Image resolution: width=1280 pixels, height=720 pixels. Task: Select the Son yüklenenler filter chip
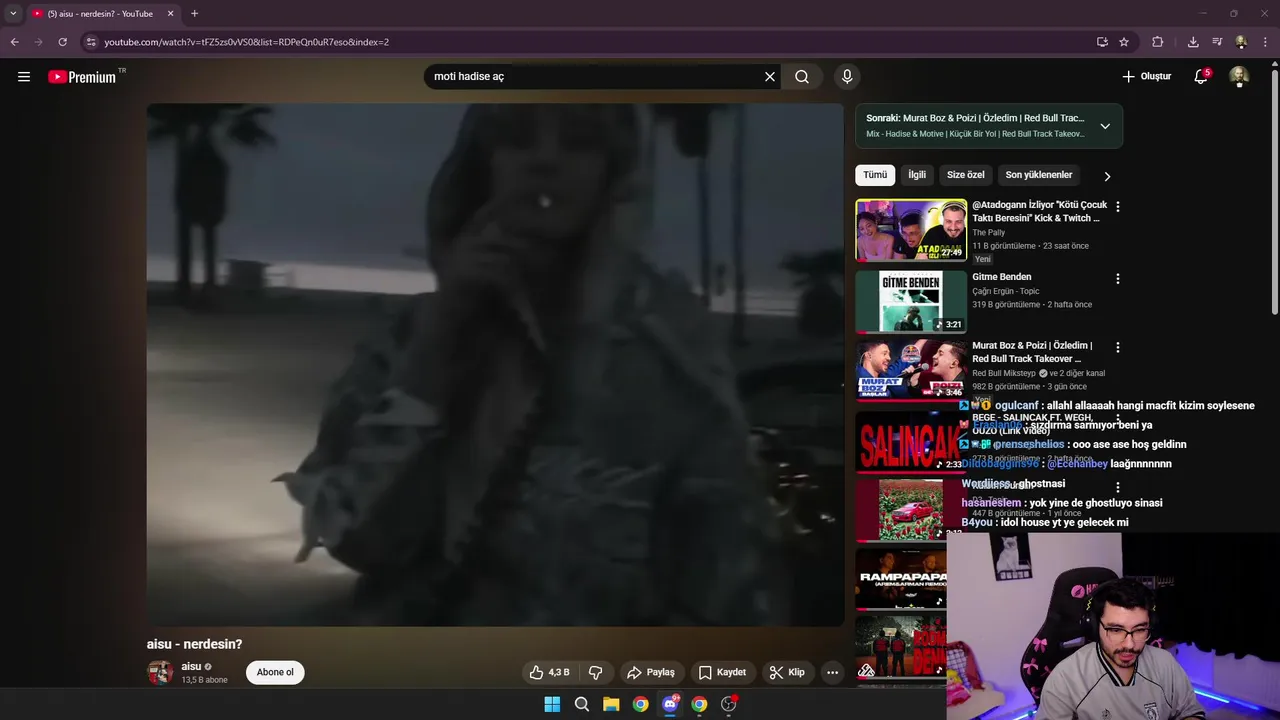[x=1039, y=175]
